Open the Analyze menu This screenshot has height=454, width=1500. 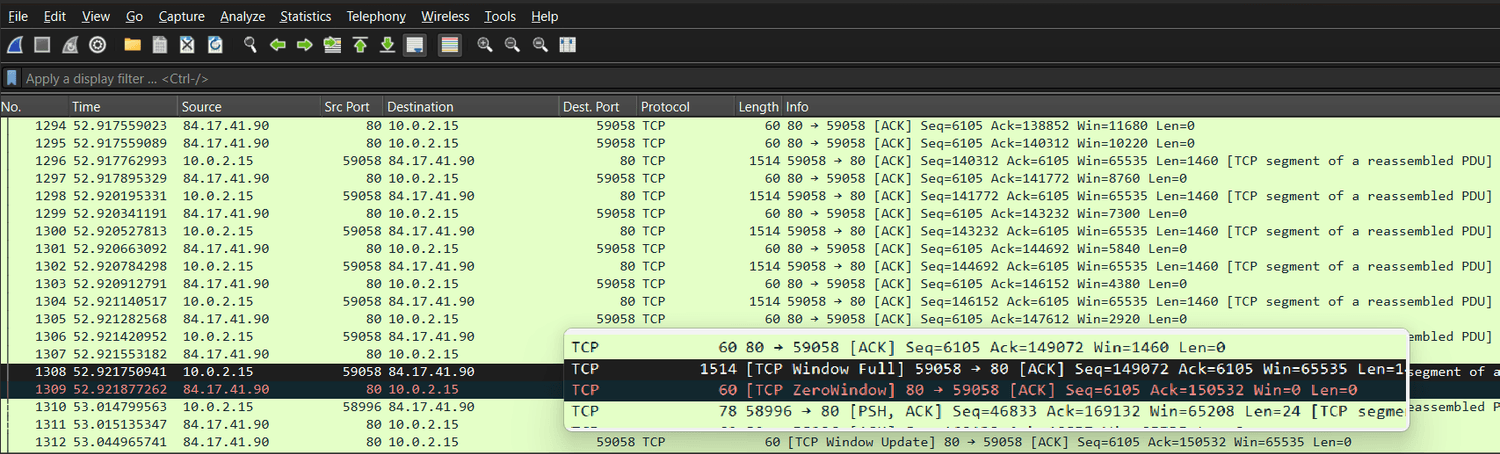tap(242, 16)
